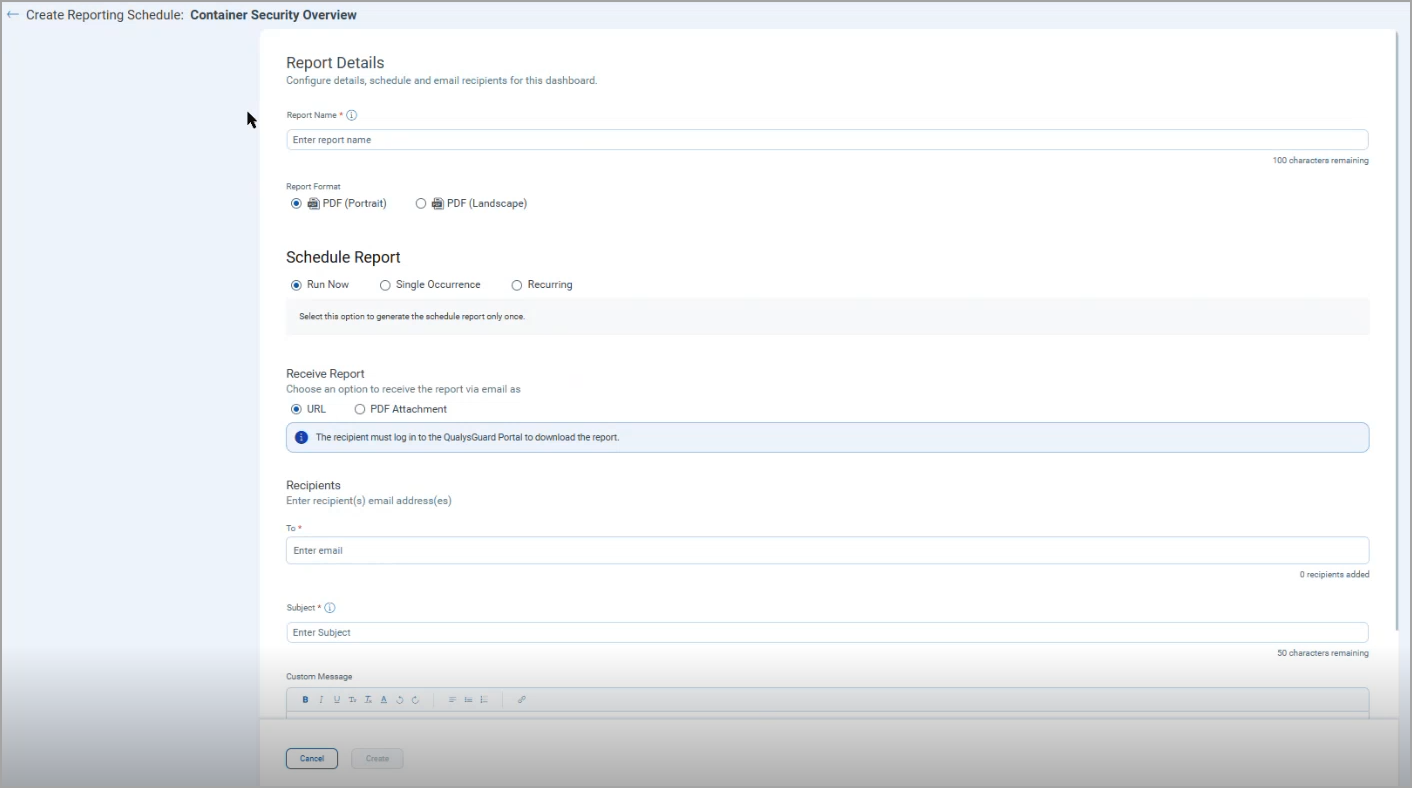Click the form's vertical scrollbar
The width and height of the screenshot is (1412, 788).
pos(1399,330)
